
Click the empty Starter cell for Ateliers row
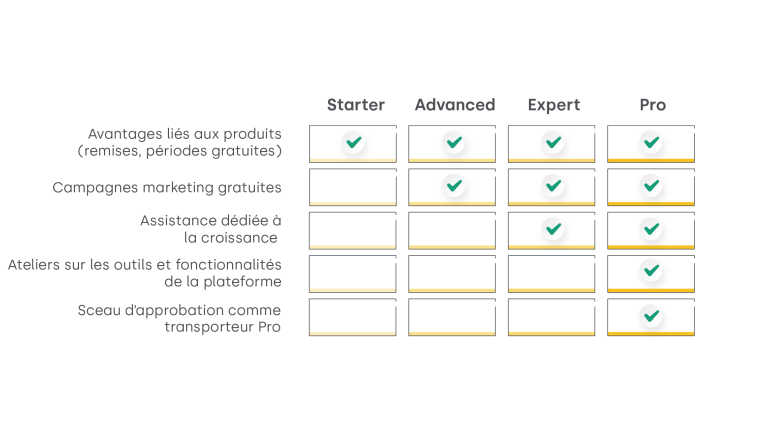[x=353, y=274]
